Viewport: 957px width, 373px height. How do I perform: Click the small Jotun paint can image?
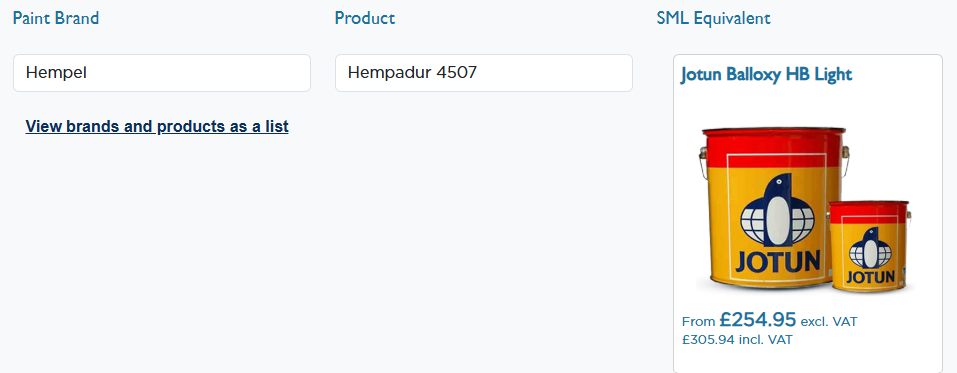(x=870, y=246)
